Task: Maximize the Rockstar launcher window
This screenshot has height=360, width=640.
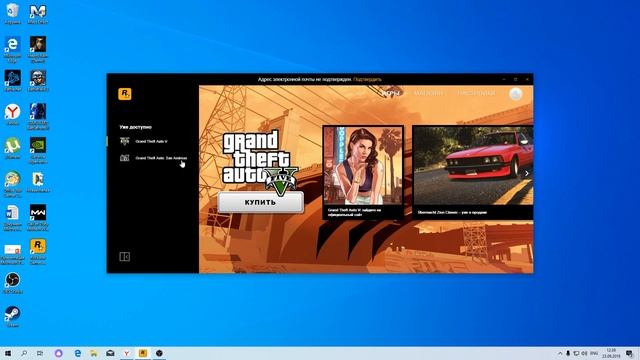Action: (x=516, y=79)
